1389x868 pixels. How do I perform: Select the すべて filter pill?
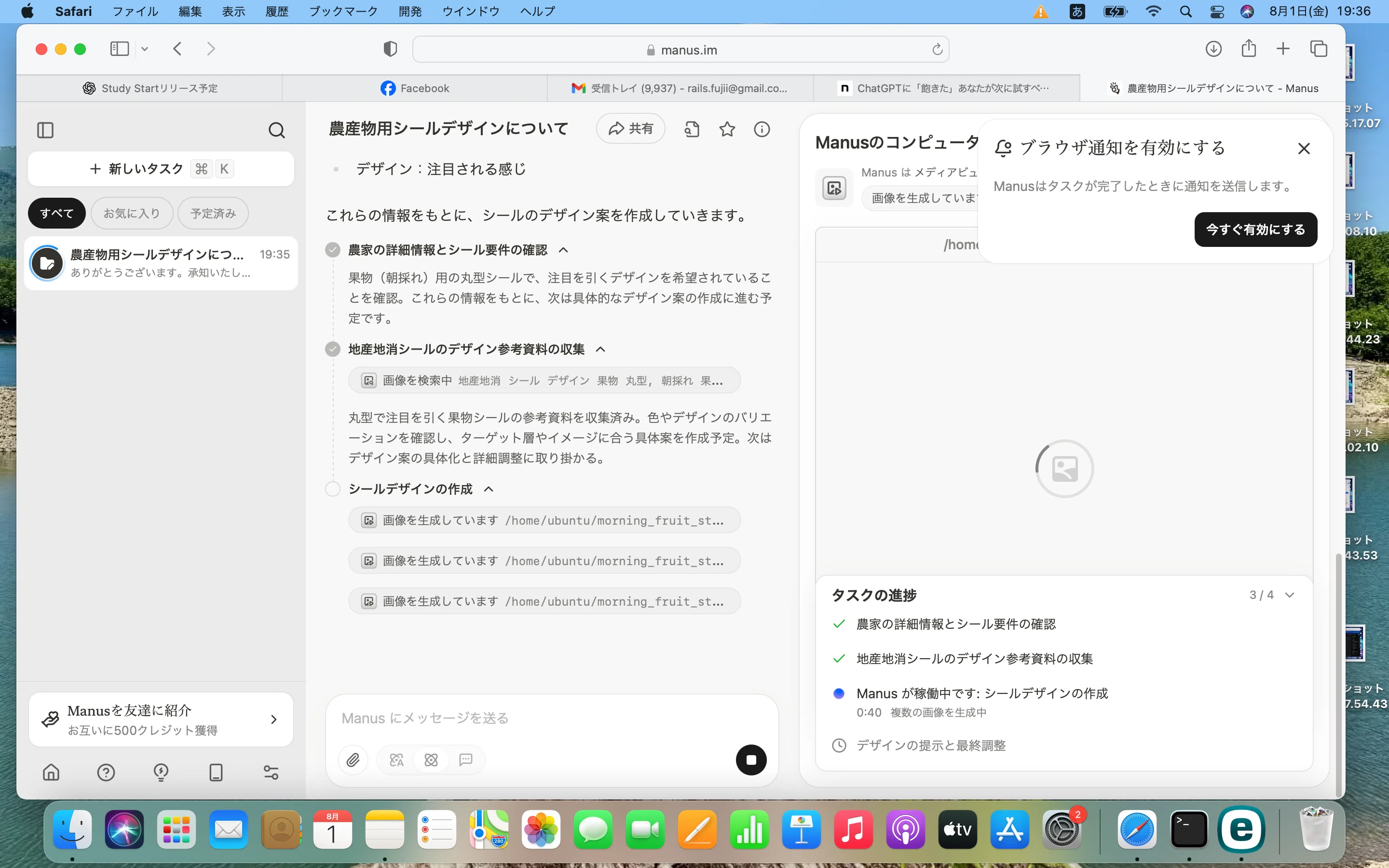pyautogui.click(x=57, y=213)
